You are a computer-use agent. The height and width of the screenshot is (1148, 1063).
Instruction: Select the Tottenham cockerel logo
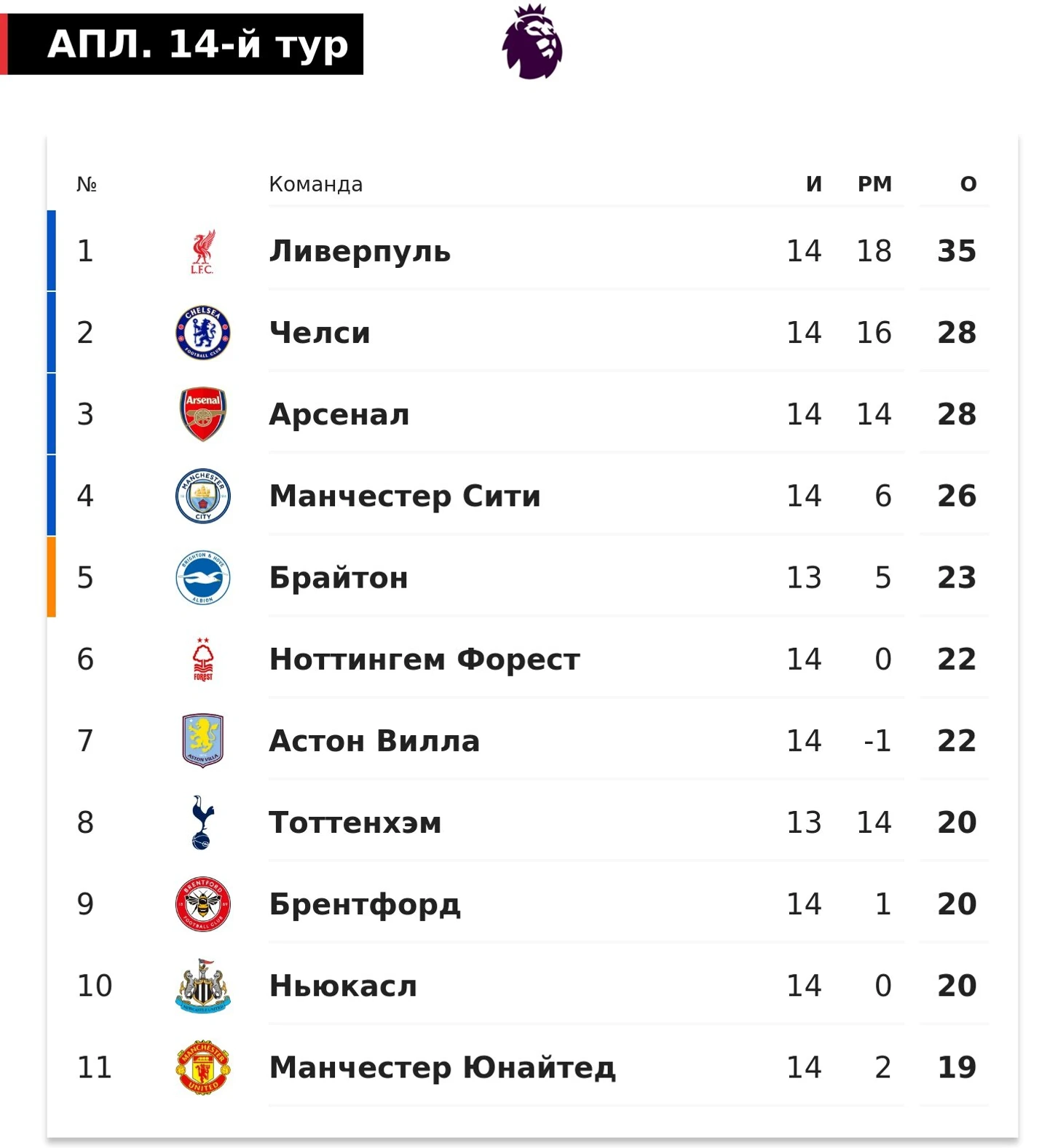203,822
